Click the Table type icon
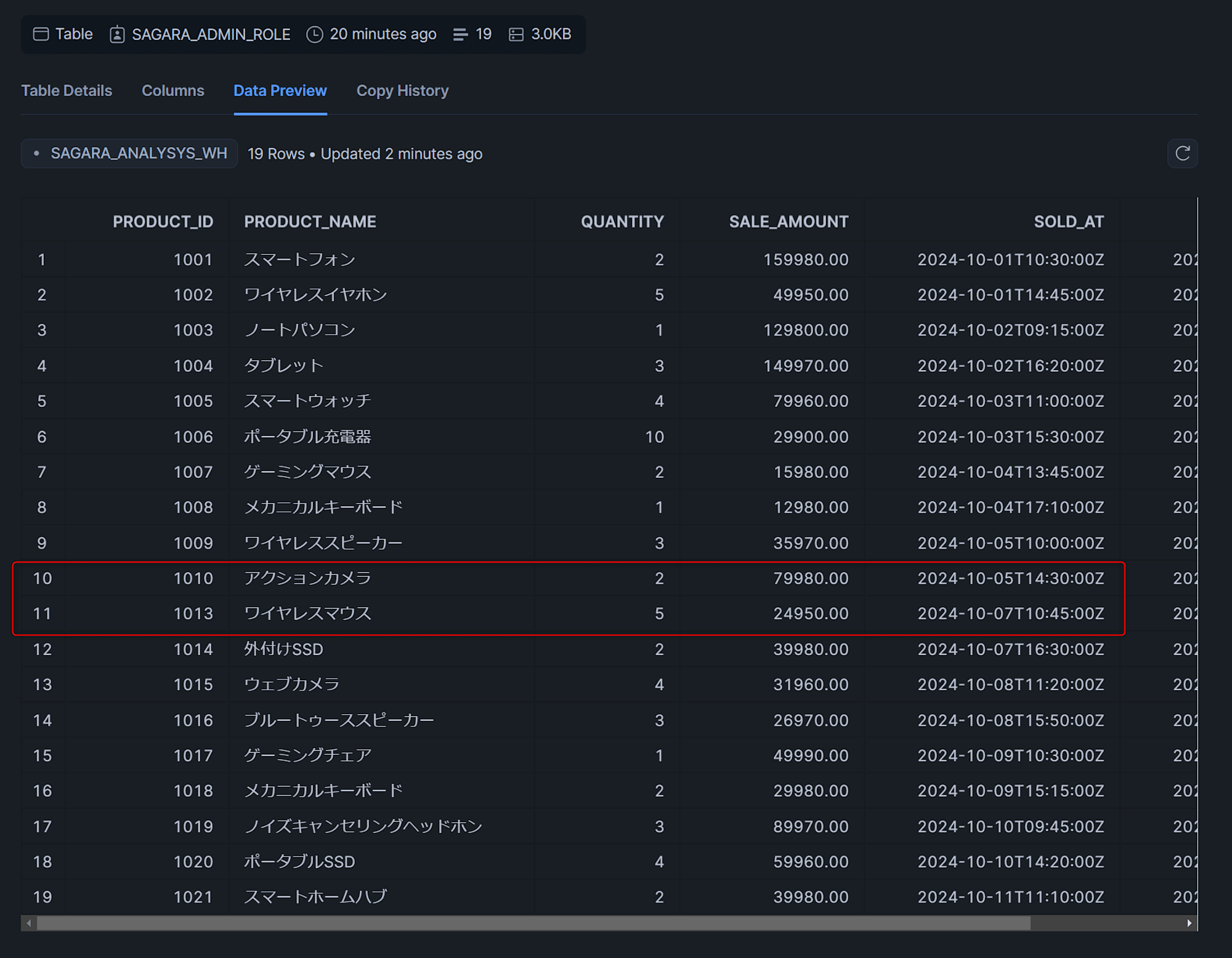1232x958 pixels. (41, 34)
